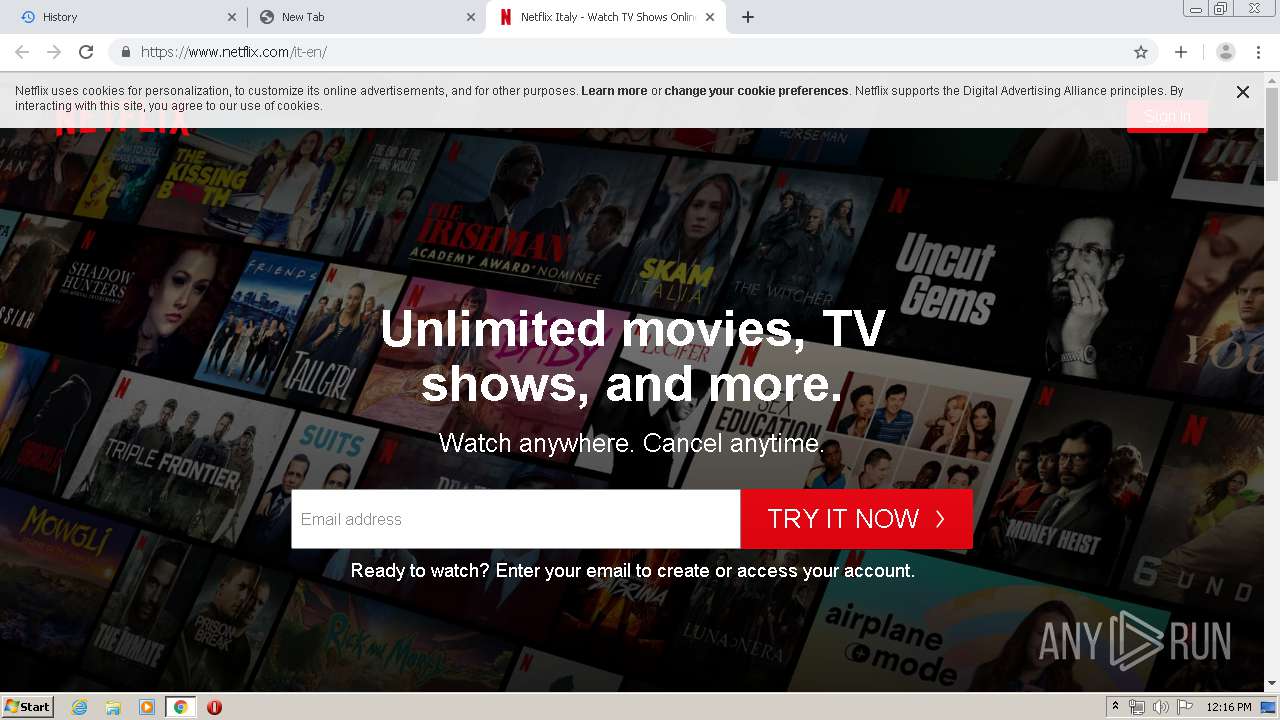Viewport: 1280px width, 720px height.
Task: Reload the Netflix page
Action: 86,52
